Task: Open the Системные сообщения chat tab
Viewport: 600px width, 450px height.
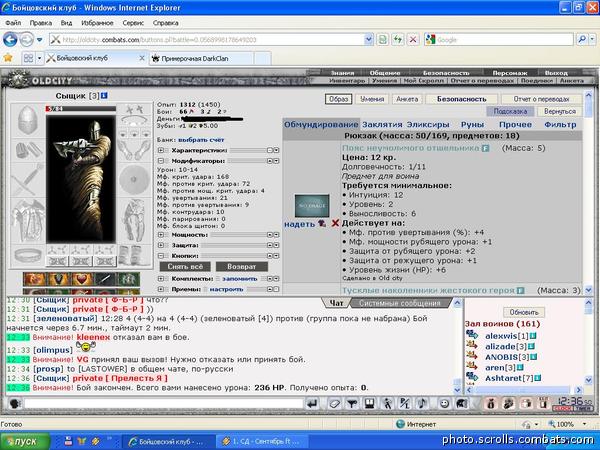Action: 400,303
